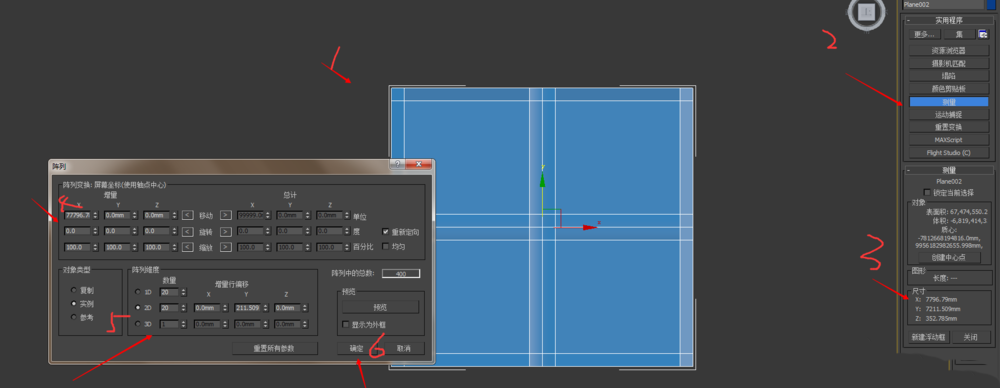This screenshot has height=388, width=1000.
Task: Toggle the 重新定向 checkbox
Action: 386,232
